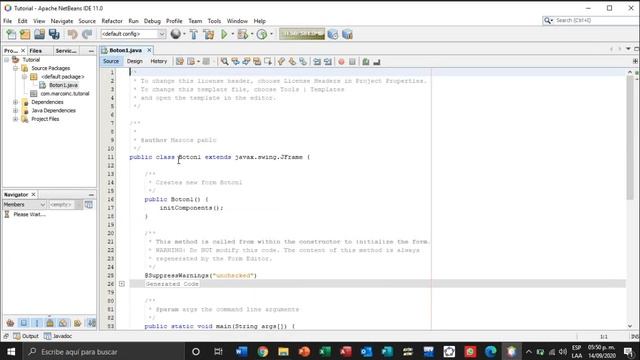Open the dropdown arrow next to Debug icon
Screen dimensions: 640x360
pyautogui.click(x=252, y=34)
